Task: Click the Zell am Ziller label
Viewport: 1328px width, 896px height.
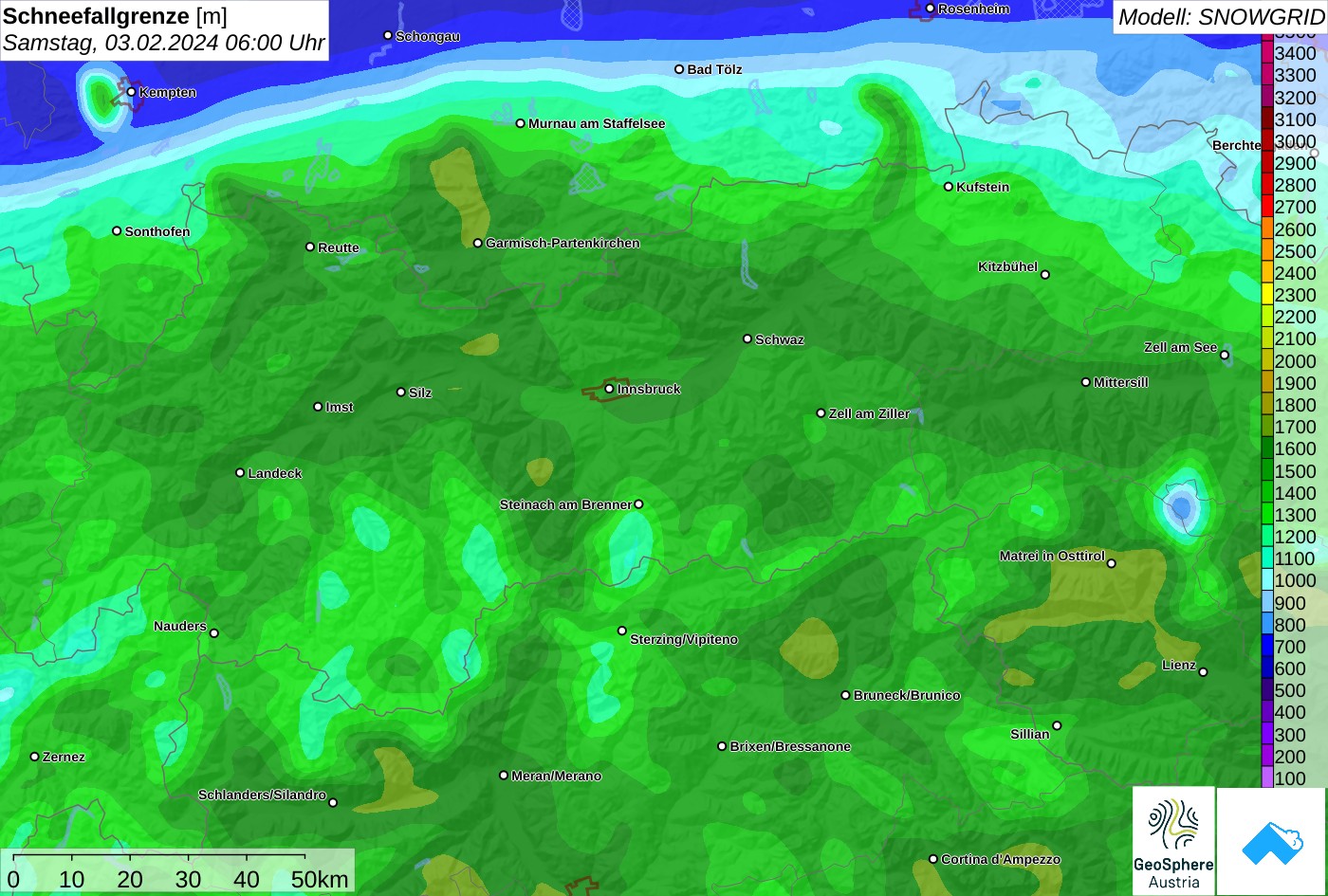Action: pos(869,413)
